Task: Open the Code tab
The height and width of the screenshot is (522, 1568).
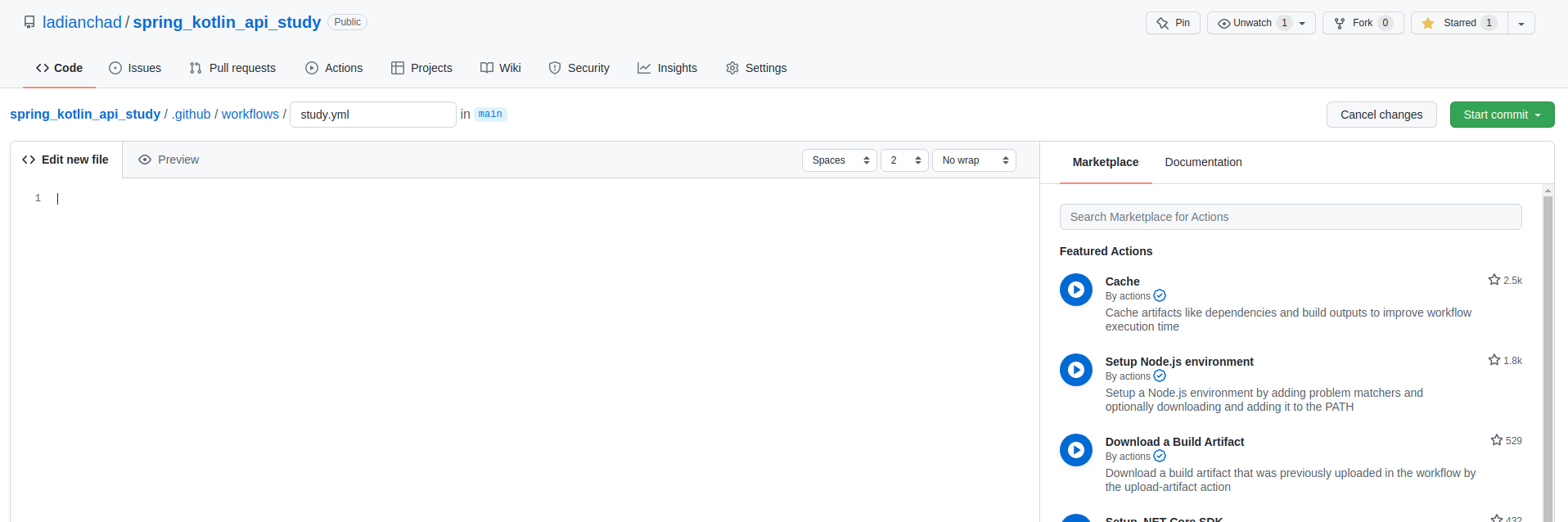Action: click(59, 68)
